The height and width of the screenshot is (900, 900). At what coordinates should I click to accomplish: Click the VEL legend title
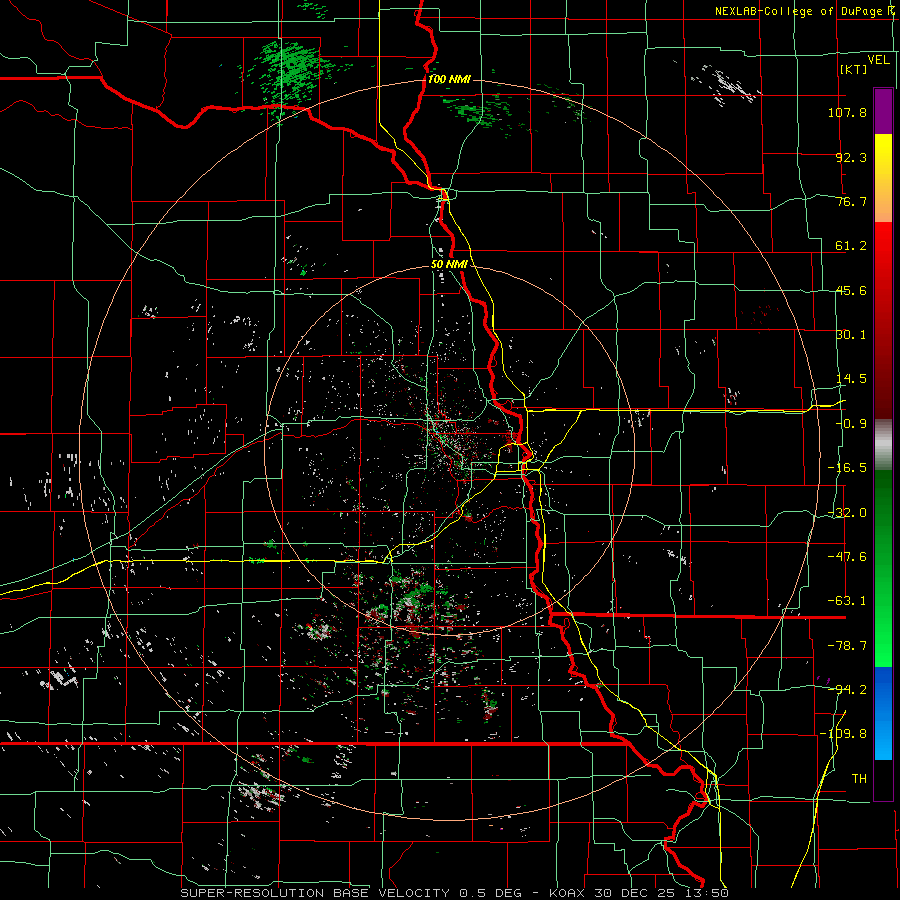[878, 59]
